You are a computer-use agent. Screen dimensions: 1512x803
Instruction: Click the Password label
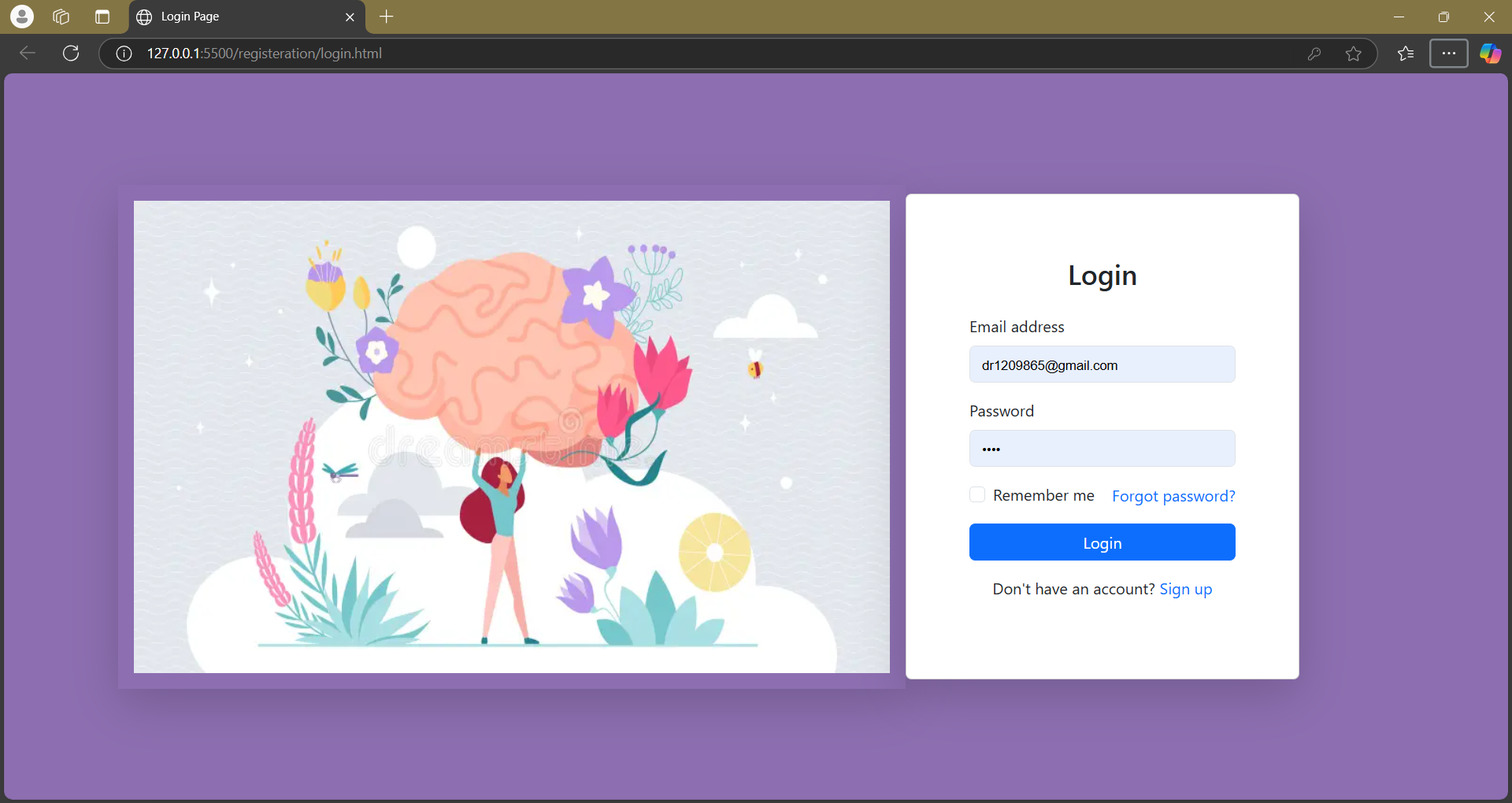point(1002,411)
